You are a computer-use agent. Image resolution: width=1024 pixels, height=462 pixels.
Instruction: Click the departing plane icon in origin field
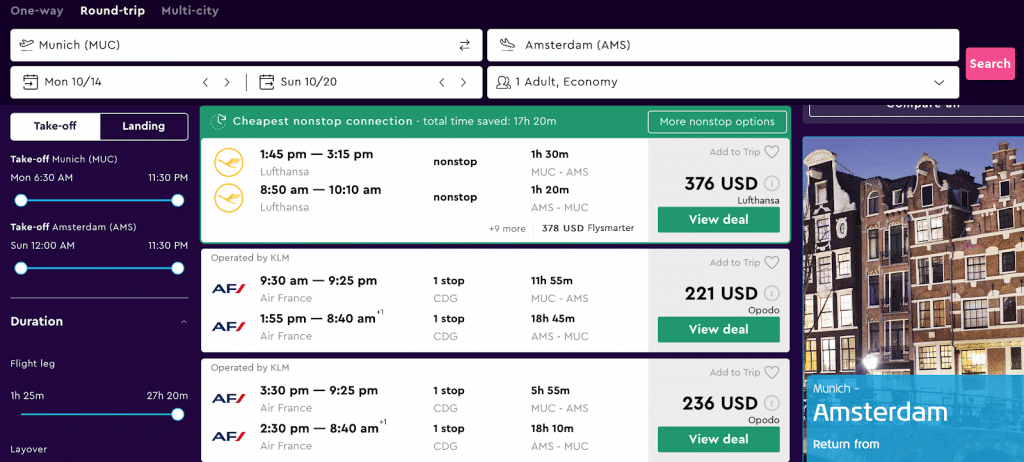pos(27,45)
